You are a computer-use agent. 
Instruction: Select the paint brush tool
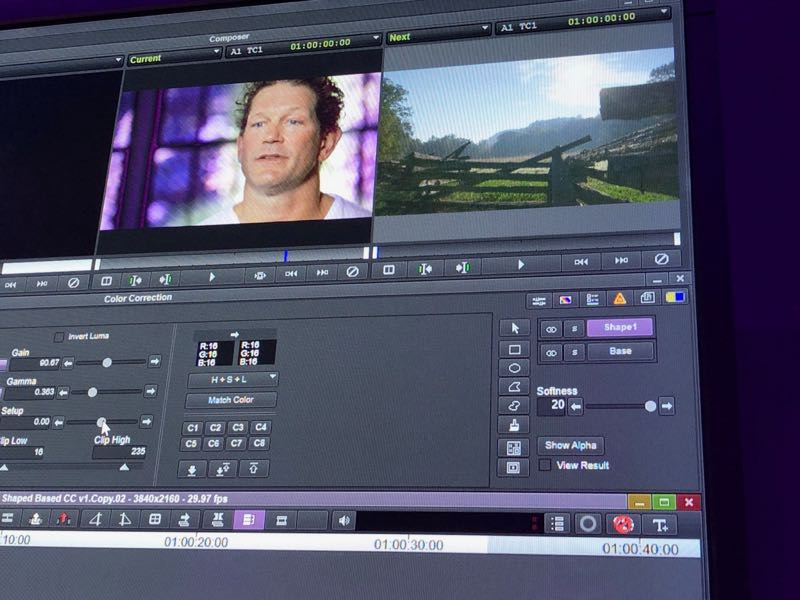pos(514,426)
